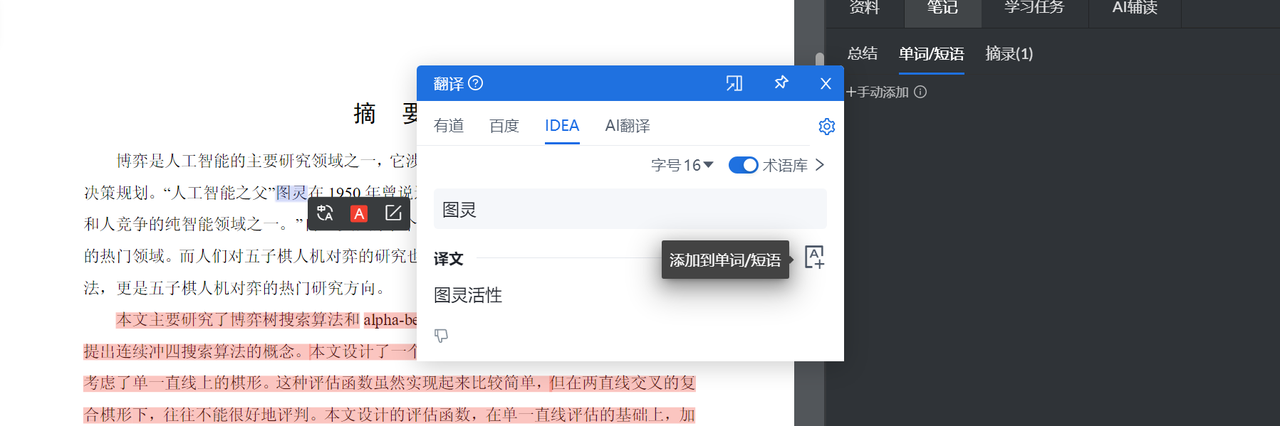Pin the translation popup window
Screen dimensions: 1280x426
point(781,83)
